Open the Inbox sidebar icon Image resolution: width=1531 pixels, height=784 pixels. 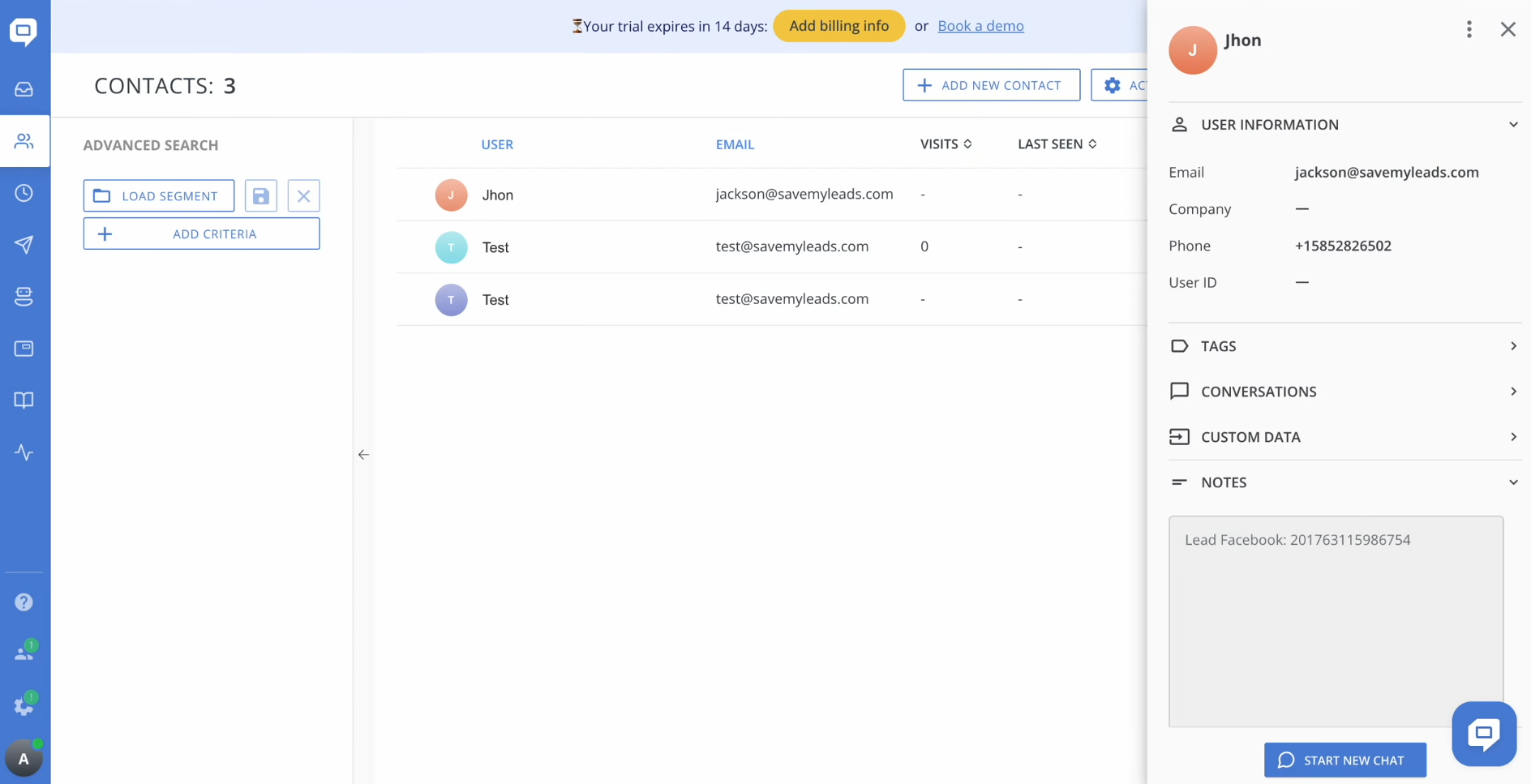[x=24, y=89]
